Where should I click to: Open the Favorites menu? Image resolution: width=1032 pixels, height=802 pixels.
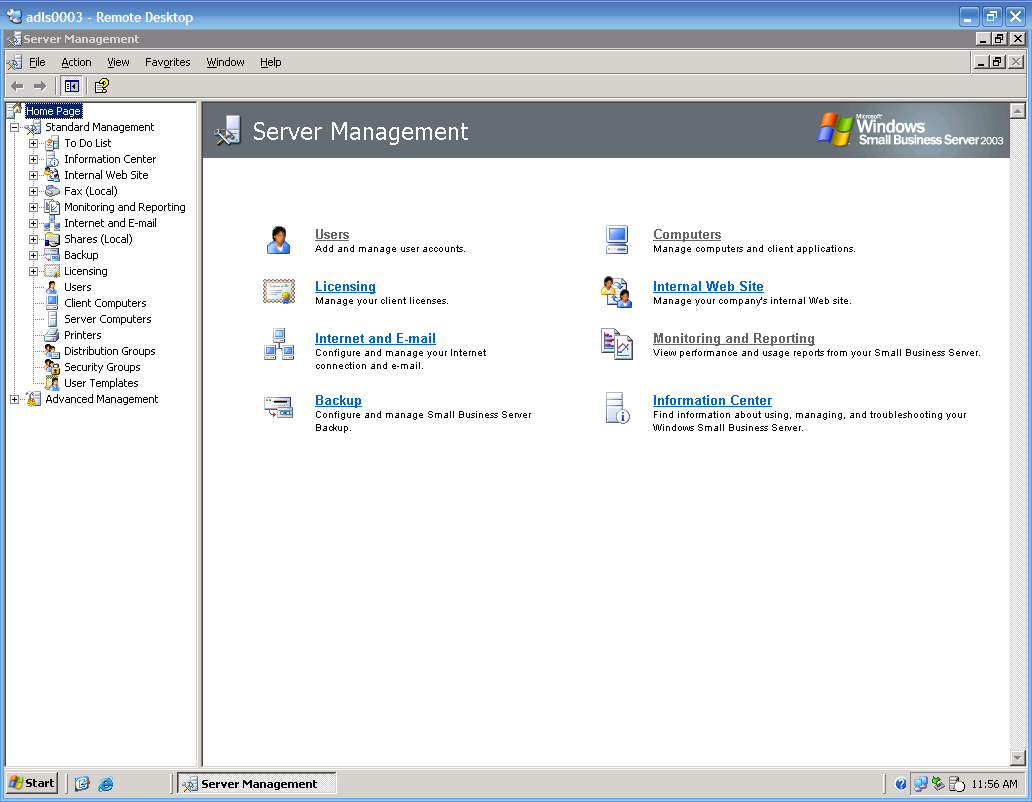tap(167, 62)
